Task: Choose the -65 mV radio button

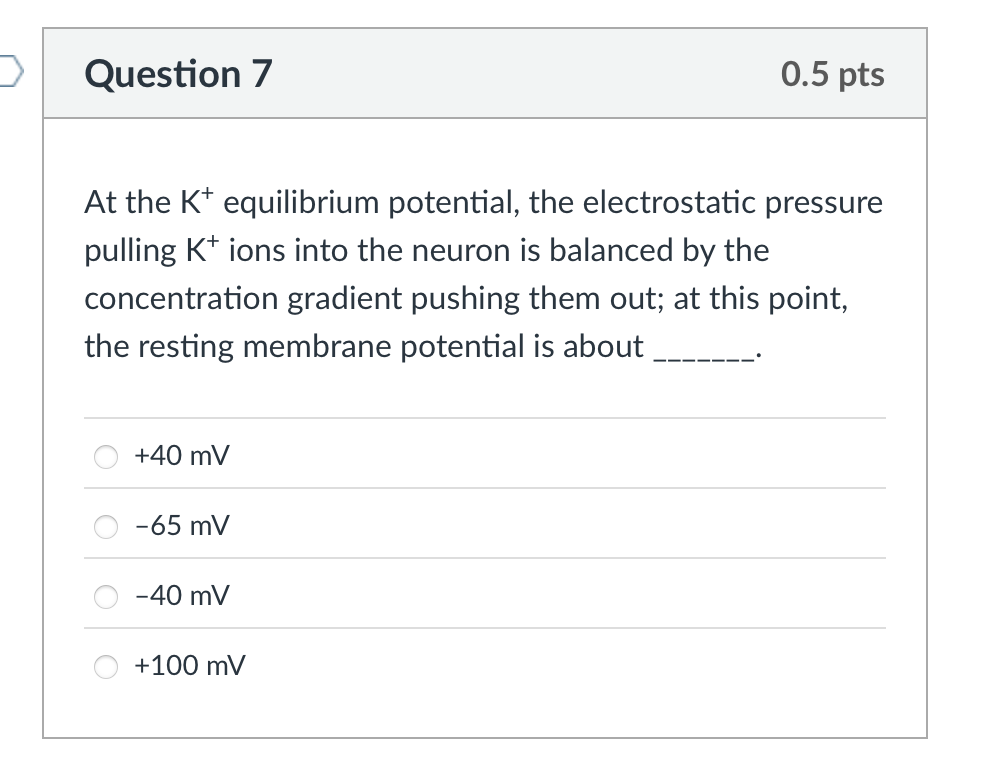Action: pos(106,526)
